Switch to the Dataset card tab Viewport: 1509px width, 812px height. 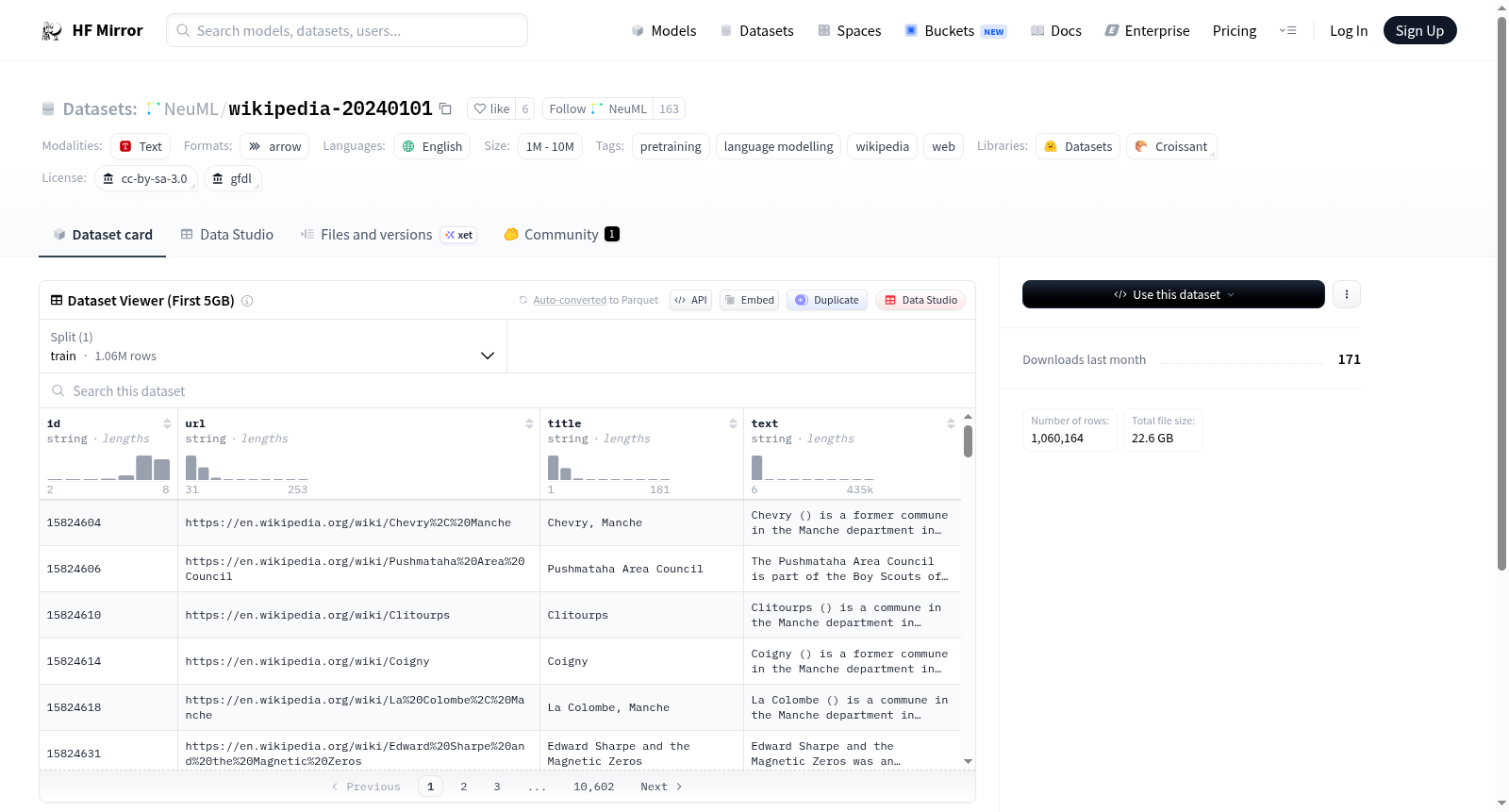(103, 235)
